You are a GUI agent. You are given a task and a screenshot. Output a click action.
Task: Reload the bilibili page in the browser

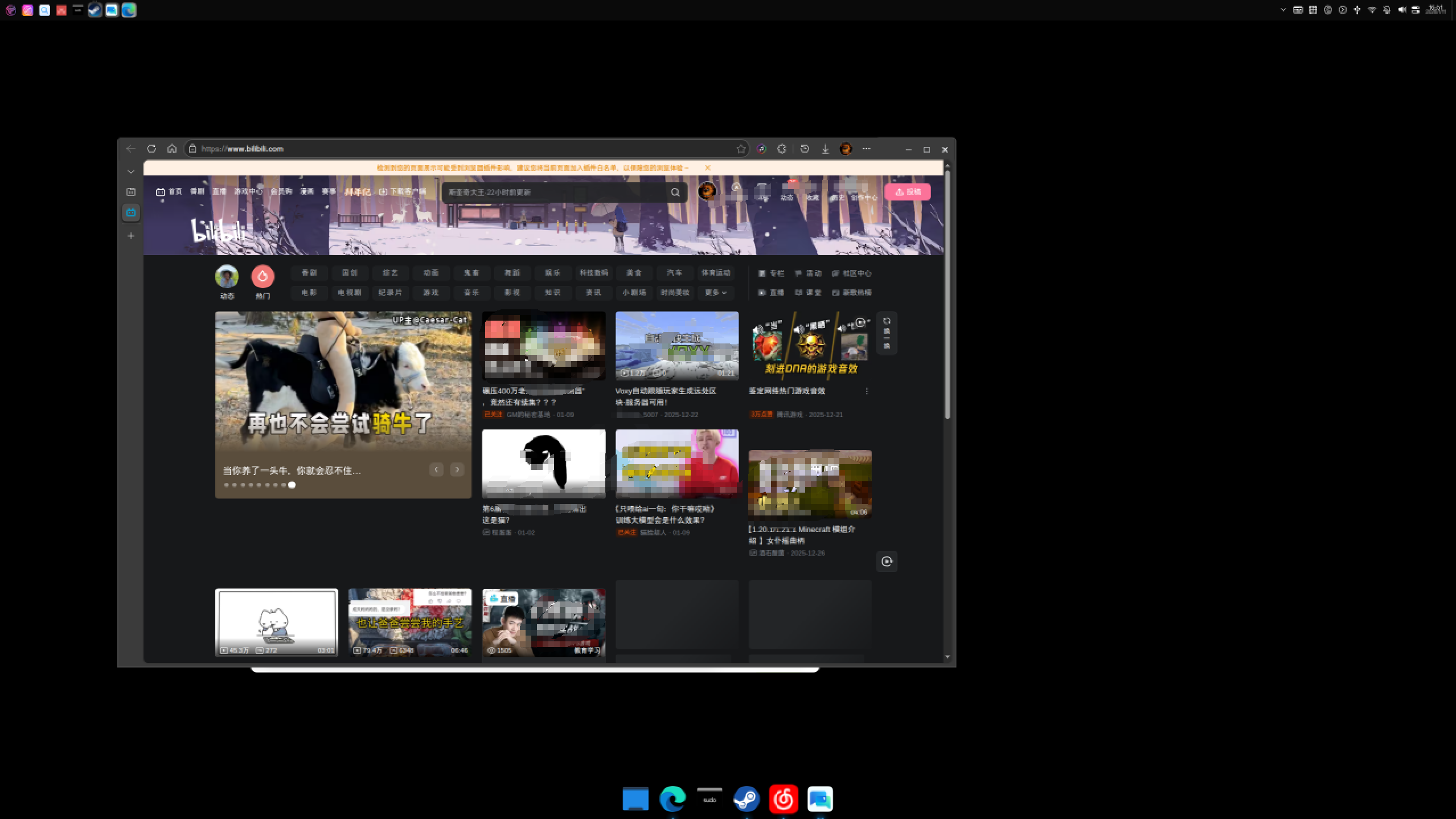(151, 149)
